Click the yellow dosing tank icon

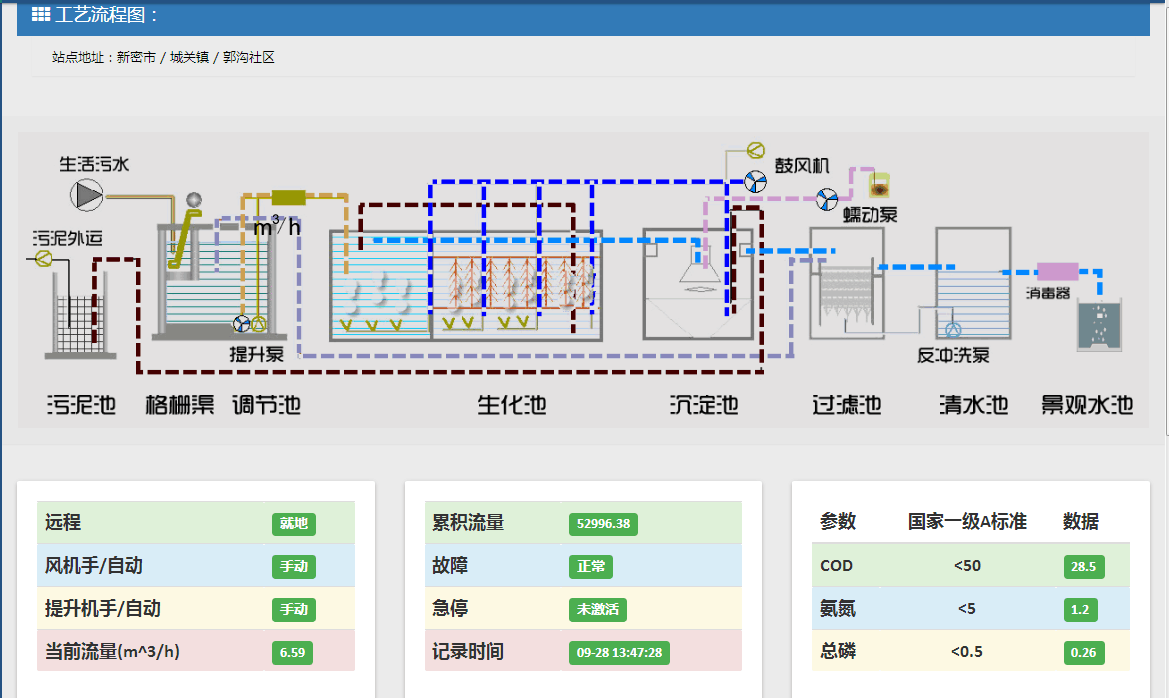[879, 184]
